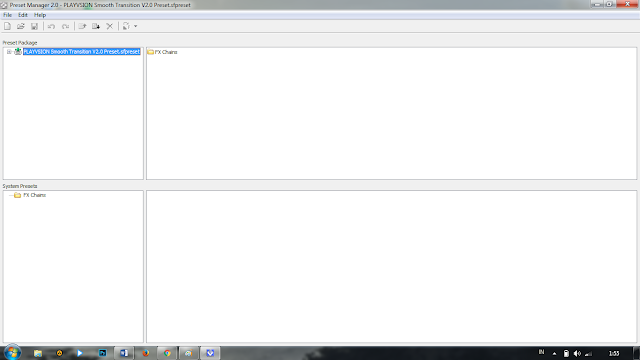Select FX Chains folder in Preset Package pane

click(x=162, y=52)
